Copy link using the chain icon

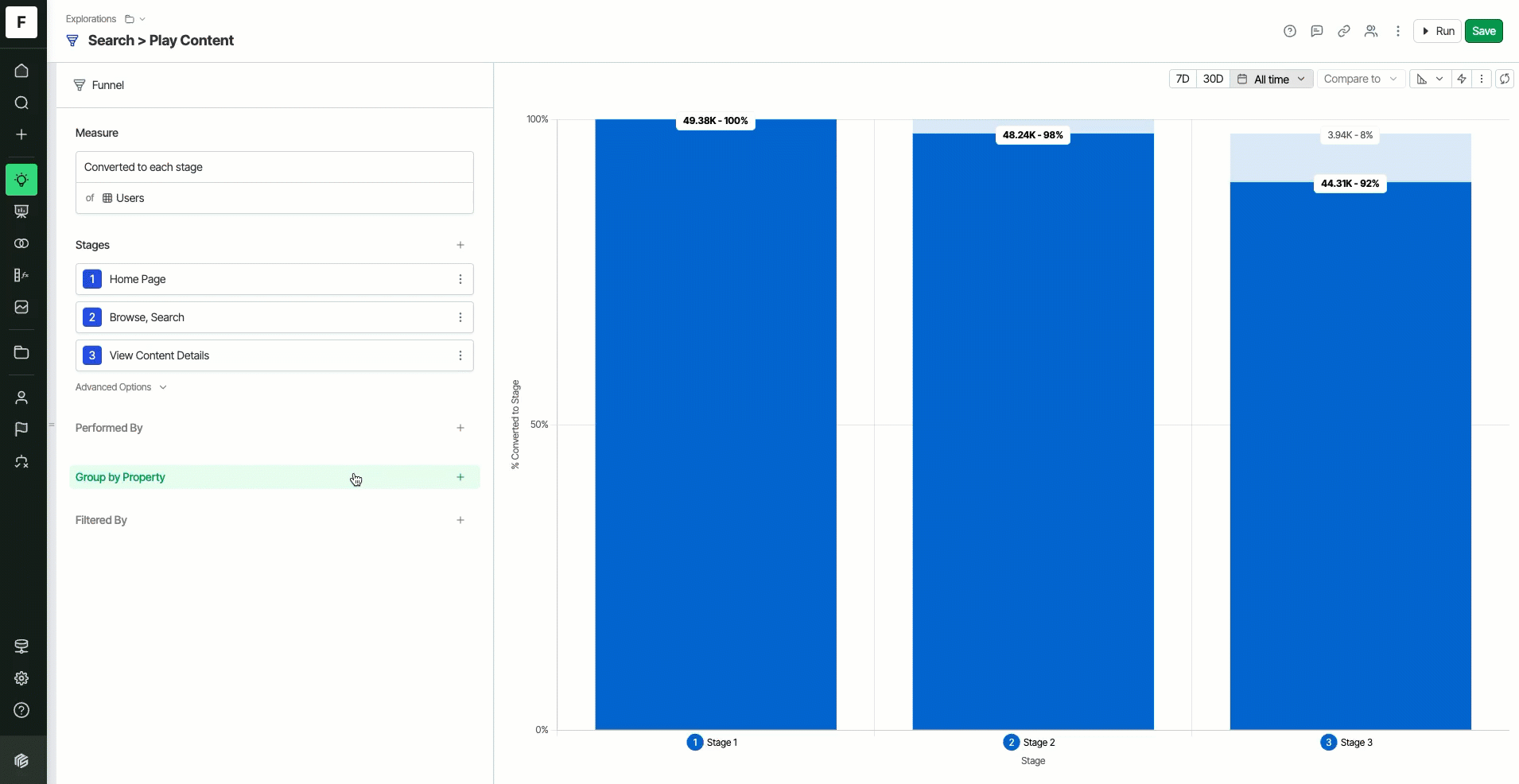[1344, 31]
